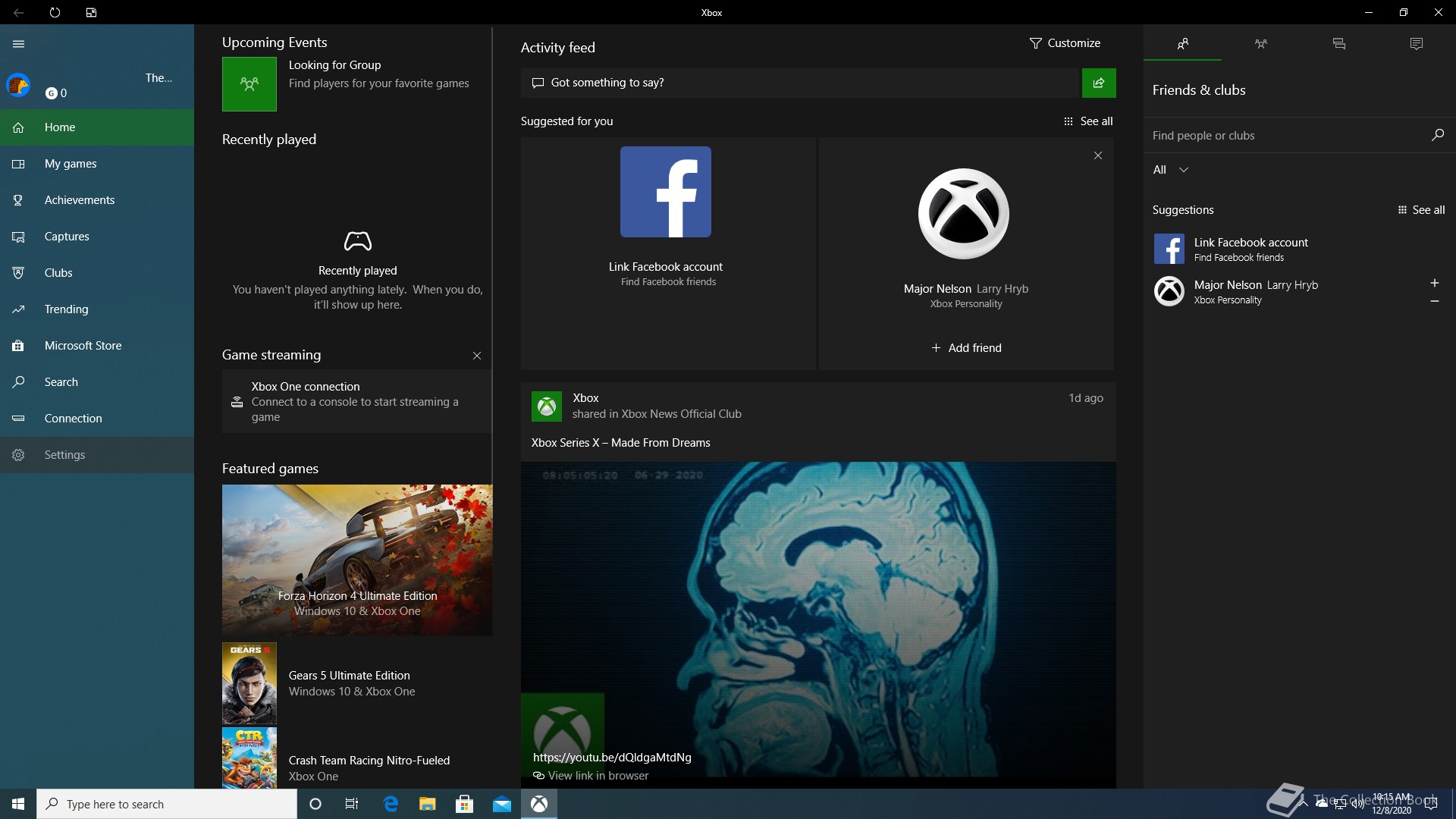1456x819 pixels.
Task: Open Mail app from taskbar
Action: [x=502, y=804]
